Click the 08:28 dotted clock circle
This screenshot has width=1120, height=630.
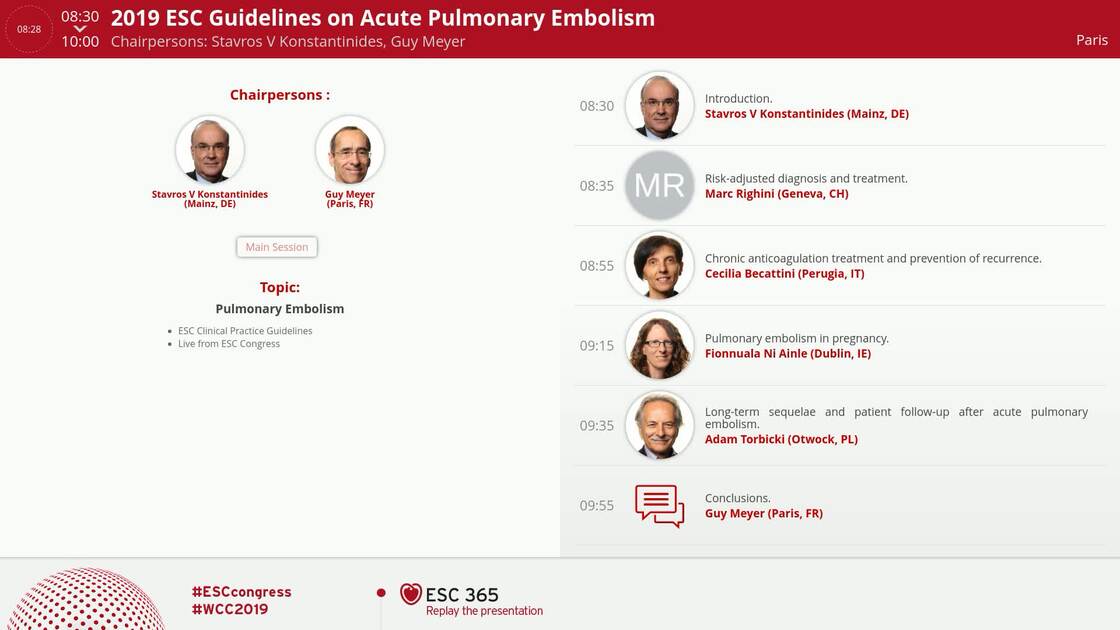[x=29, y=29]
